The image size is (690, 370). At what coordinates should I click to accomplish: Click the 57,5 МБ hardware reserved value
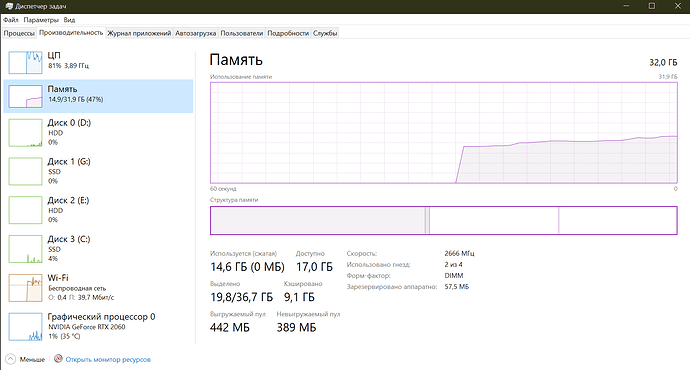pos(457,286)
